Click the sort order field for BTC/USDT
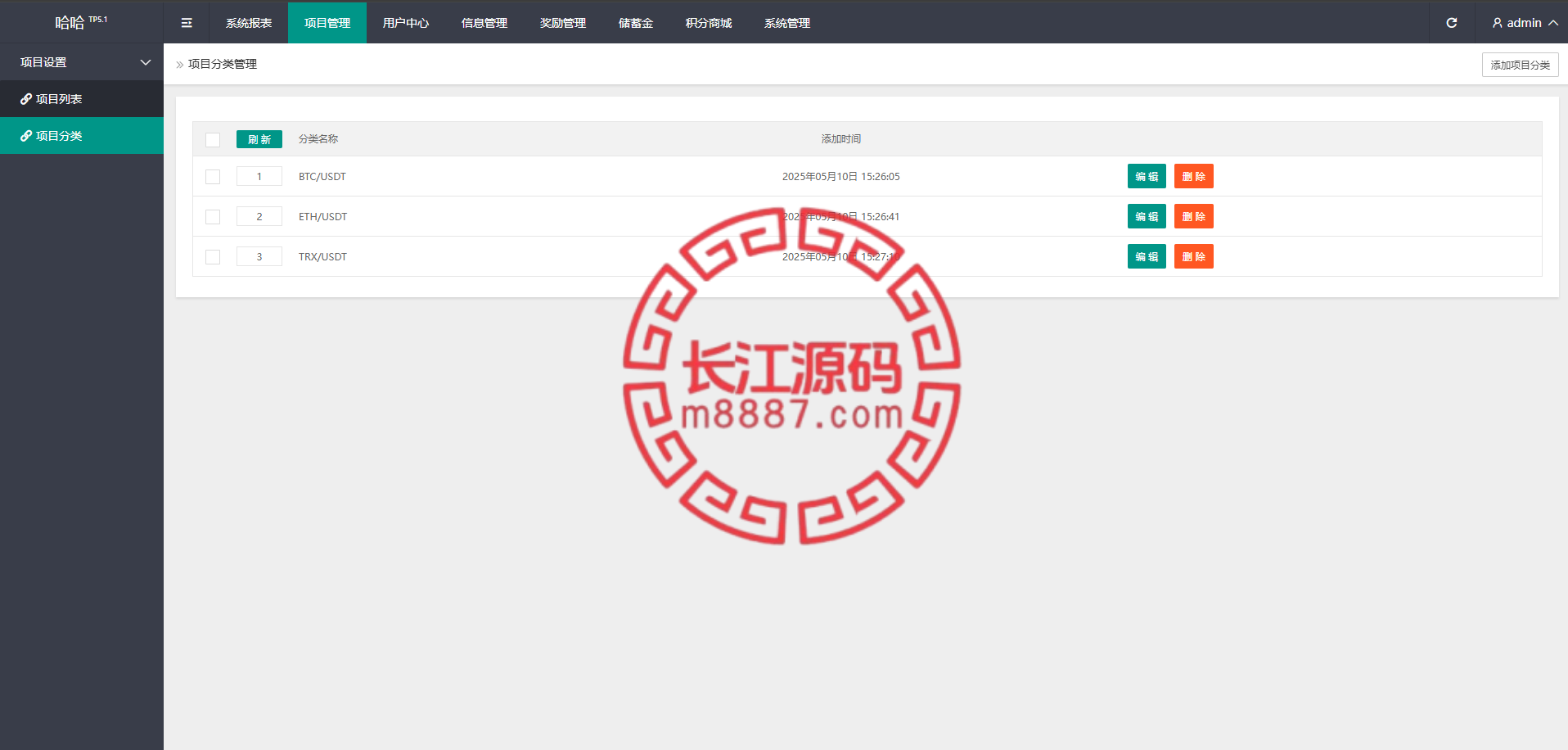Viewport: 1568px width, 750px height. coord(259,176)
